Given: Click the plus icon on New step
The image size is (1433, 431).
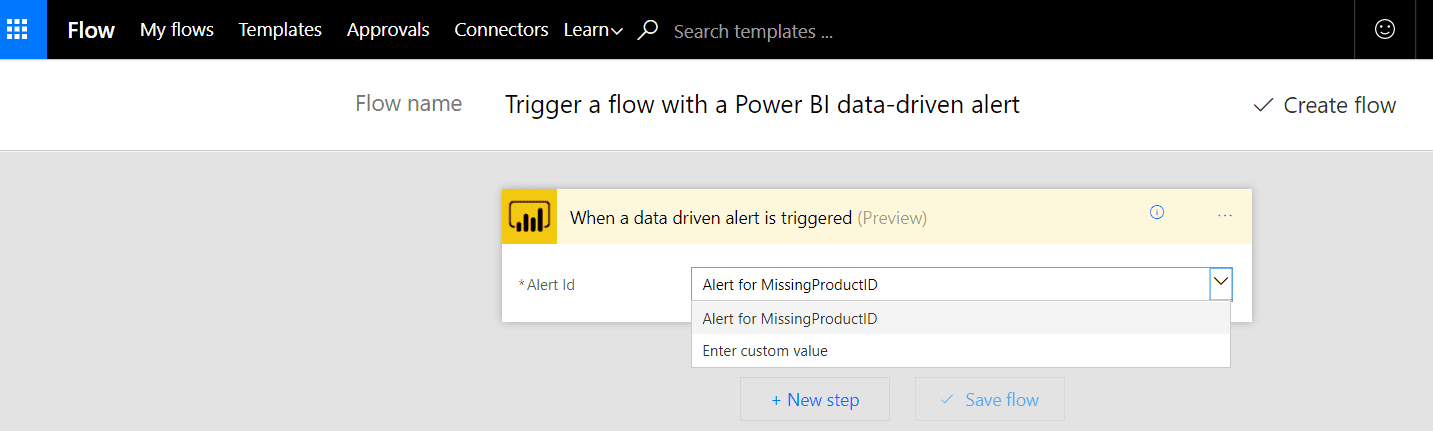Looking at the screenshot, I should 776,400.
